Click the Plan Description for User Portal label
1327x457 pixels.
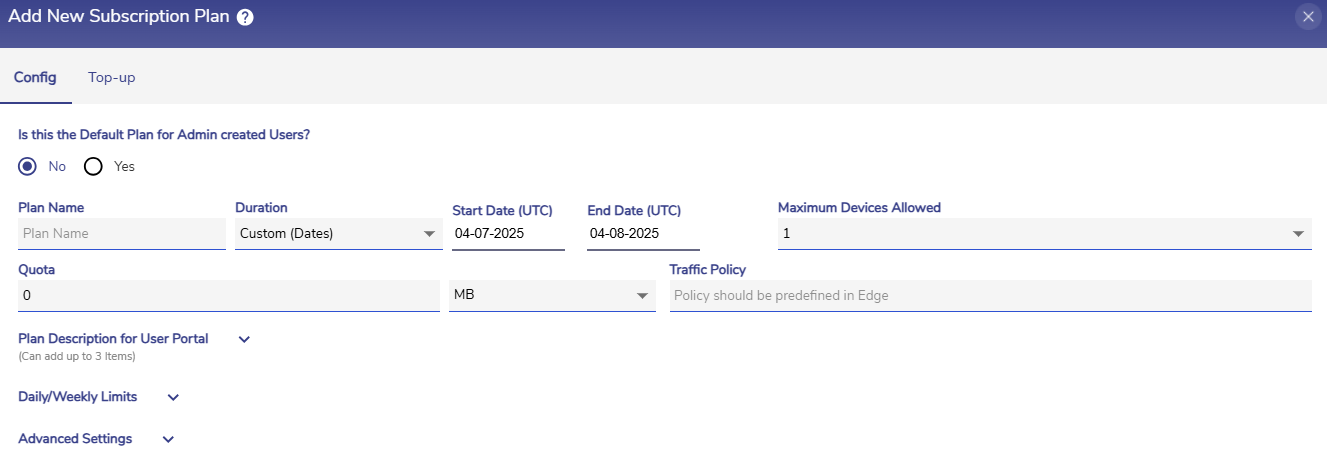(113, 339)
